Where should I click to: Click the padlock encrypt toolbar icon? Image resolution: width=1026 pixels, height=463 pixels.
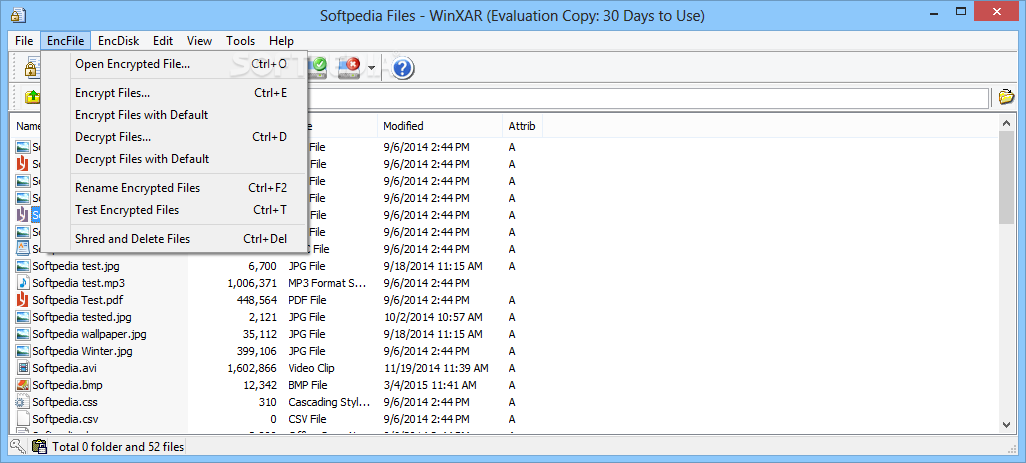pyautogui.click(x=30, y=68)
